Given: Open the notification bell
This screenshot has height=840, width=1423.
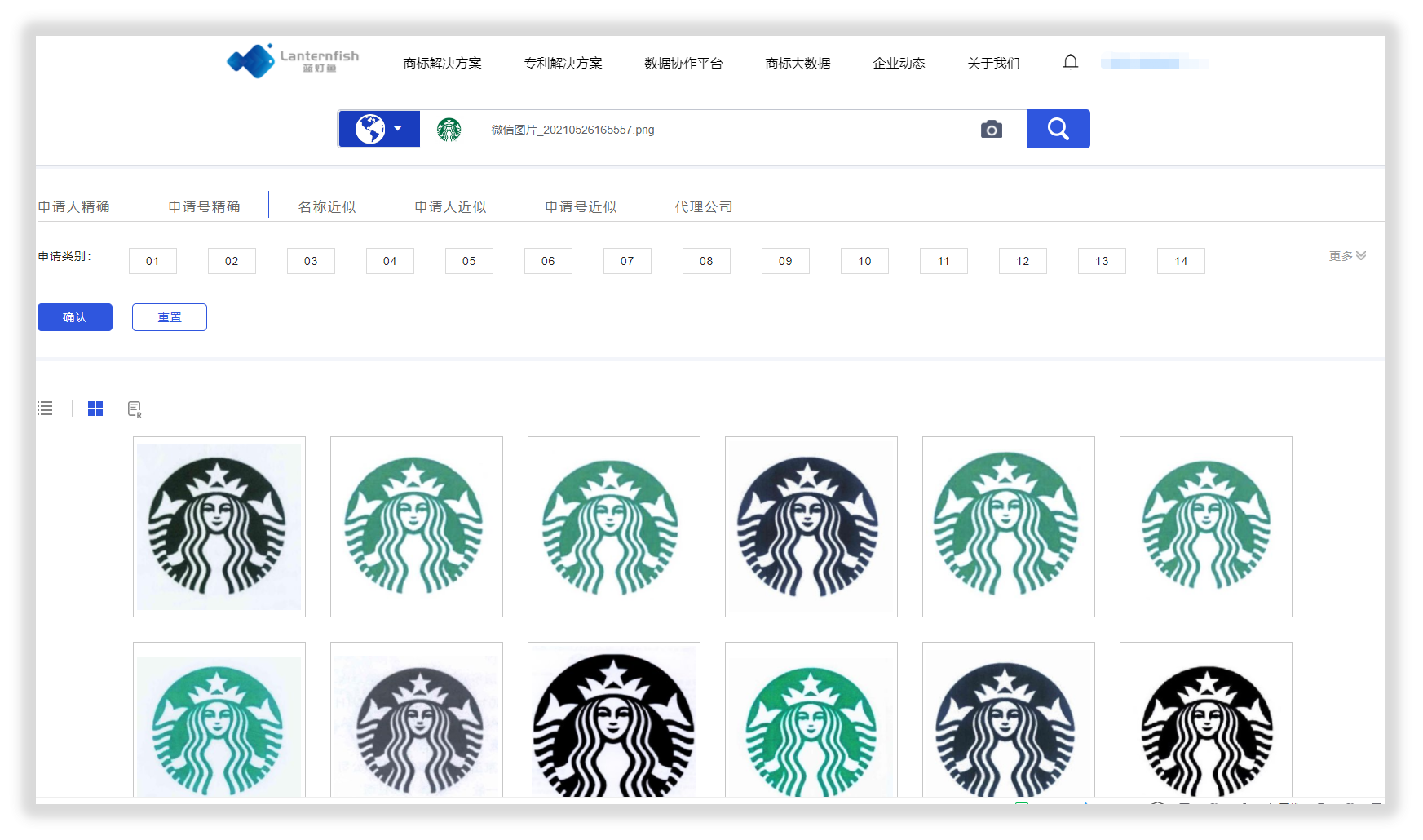Looking at the screenshot, I should (x=1070, y=62).
